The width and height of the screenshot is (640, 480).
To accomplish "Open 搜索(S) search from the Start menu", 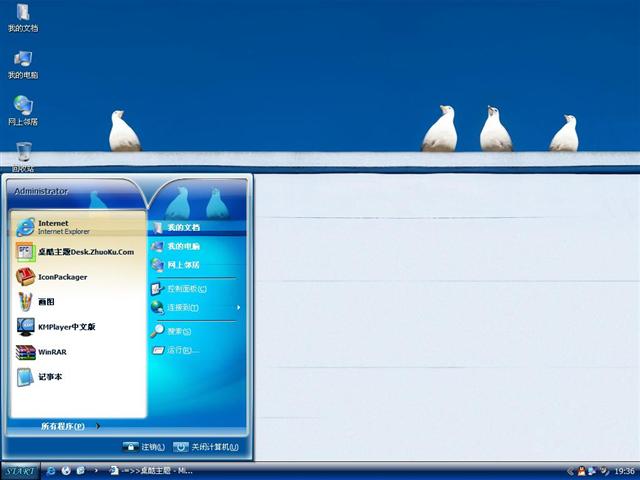I will [179, 331].
